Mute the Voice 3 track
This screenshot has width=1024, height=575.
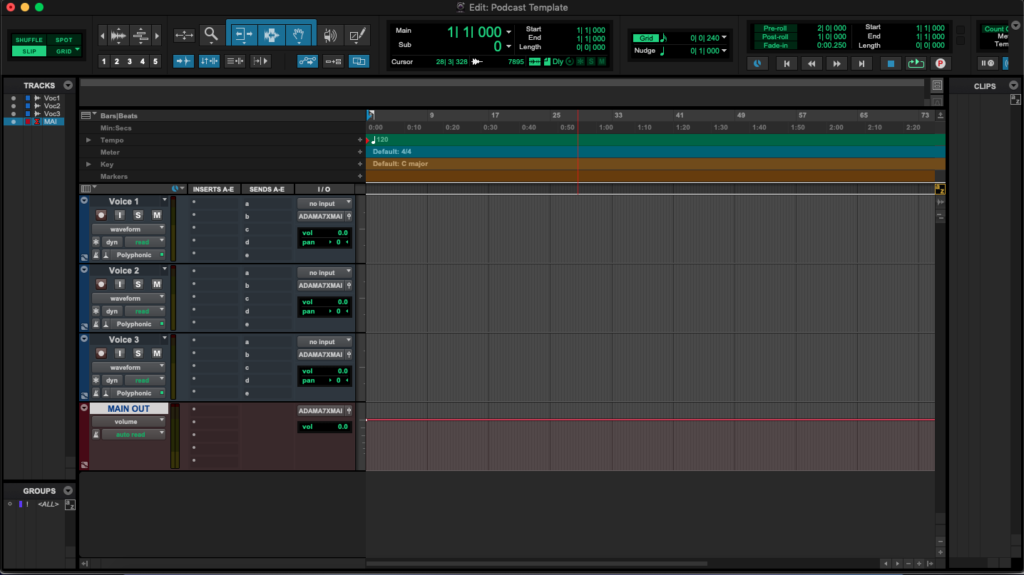[156, 353]
